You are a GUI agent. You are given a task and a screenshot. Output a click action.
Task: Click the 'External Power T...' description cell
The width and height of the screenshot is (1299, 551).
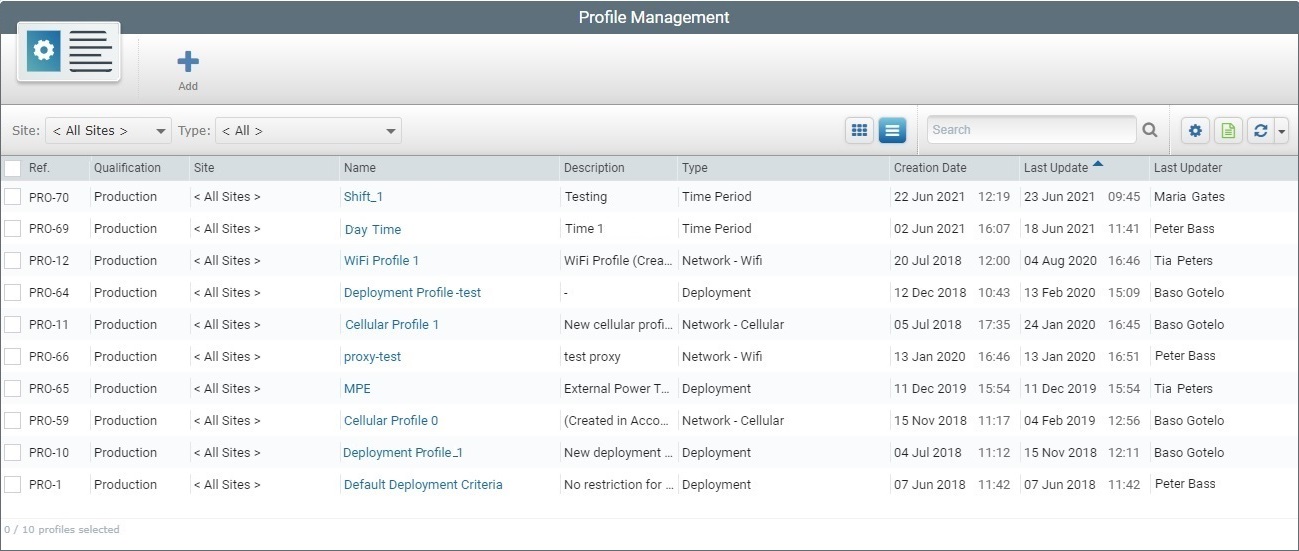(x=617, y=389)
